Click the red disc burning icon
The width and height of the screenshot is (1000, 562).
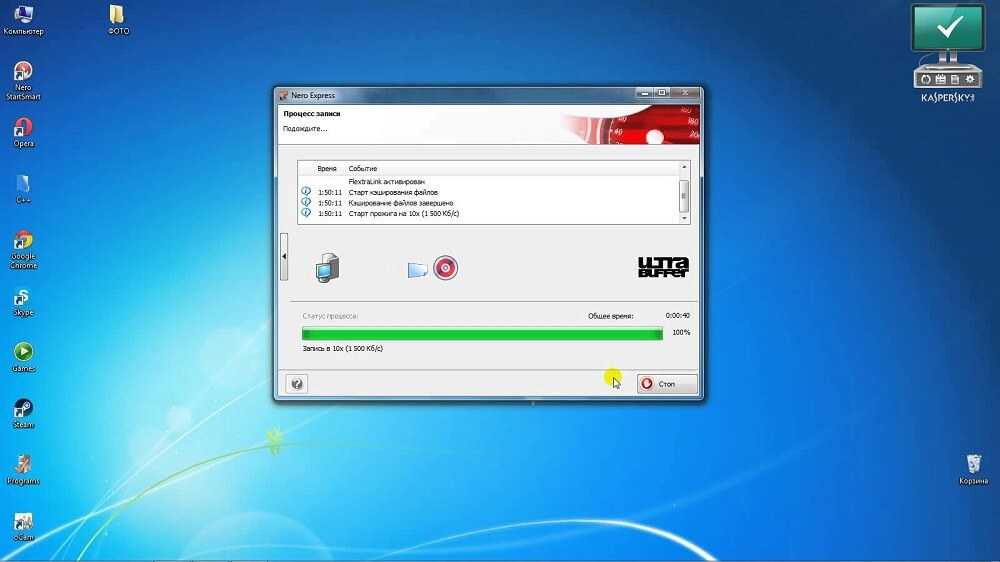click(x=445, y=268)
